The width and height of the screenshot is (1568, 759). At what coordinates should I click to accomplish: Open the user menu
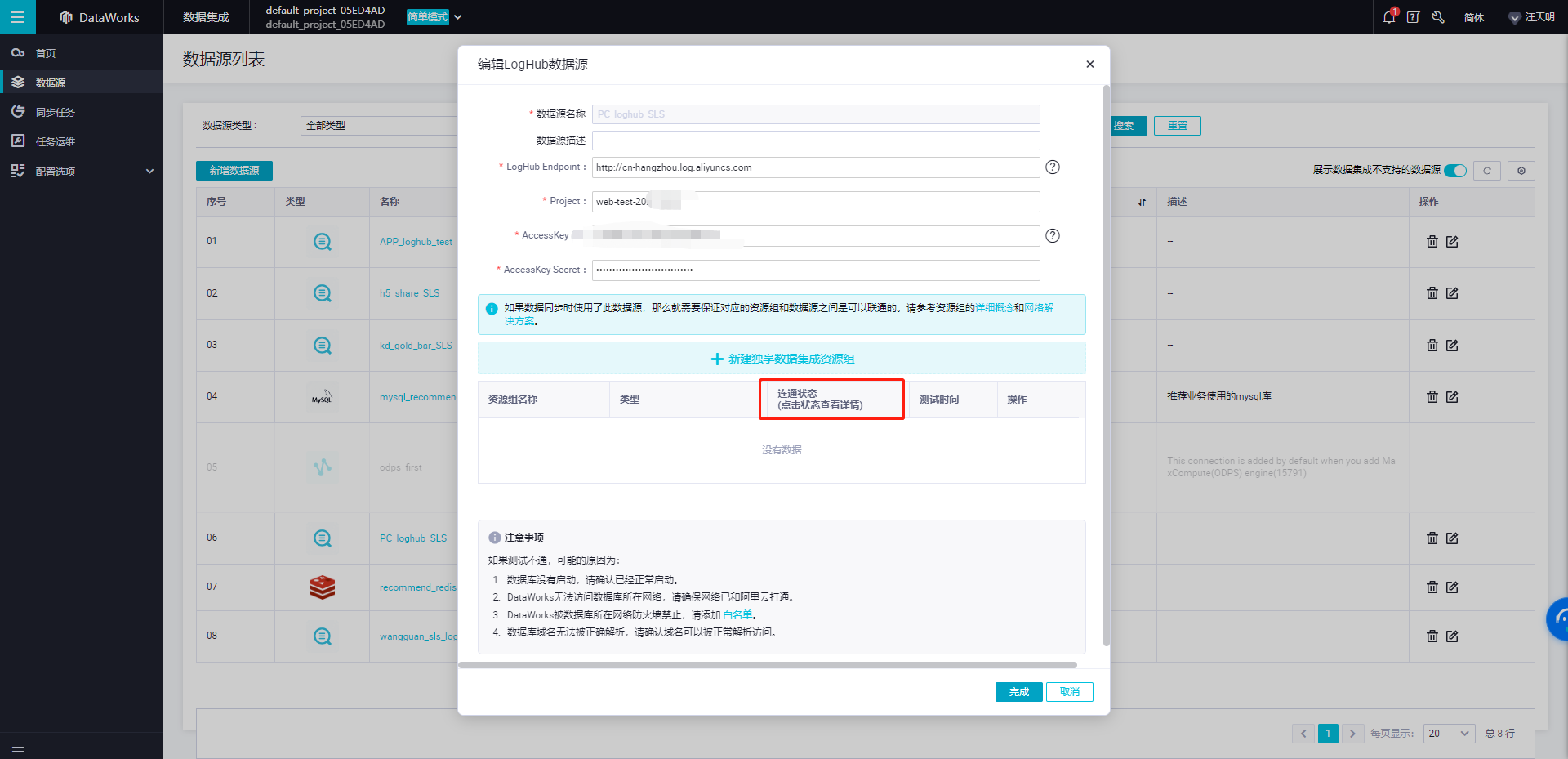coord(1531,17)
